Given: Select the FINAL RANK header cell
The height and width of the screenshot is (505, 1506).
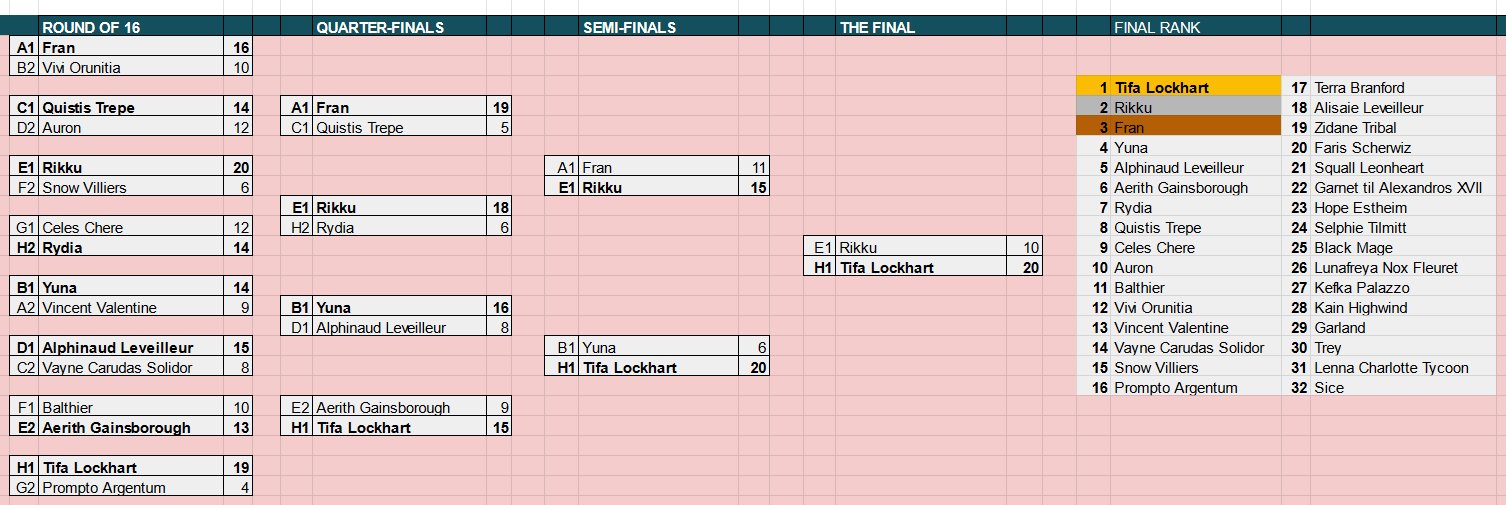Looking at the screenshot, I should point(1195,27).
